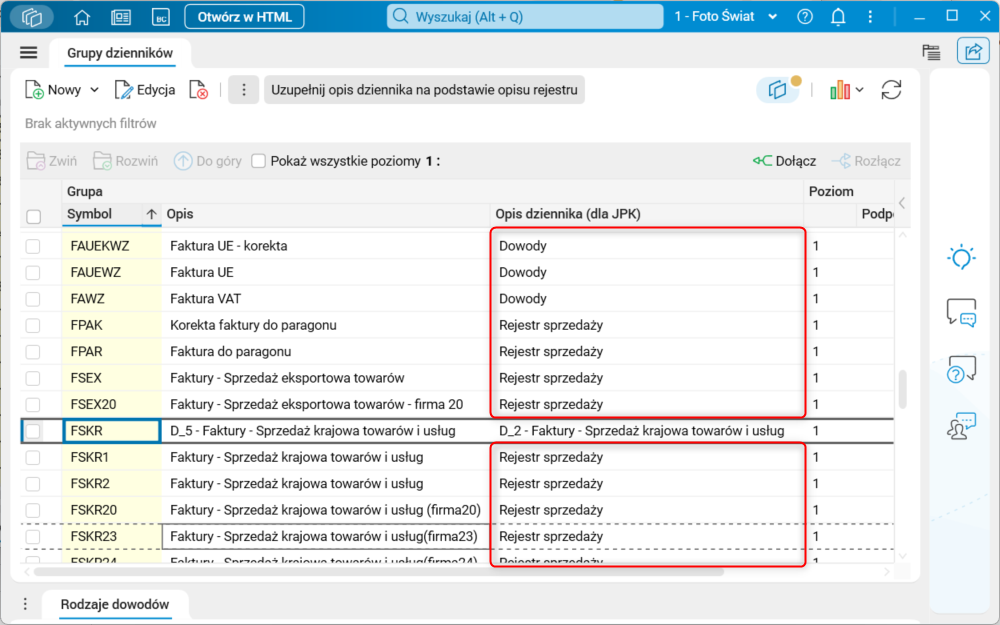Open the news panel icon
Viewport: 1000px width, 625px height.
click(121, 17)
